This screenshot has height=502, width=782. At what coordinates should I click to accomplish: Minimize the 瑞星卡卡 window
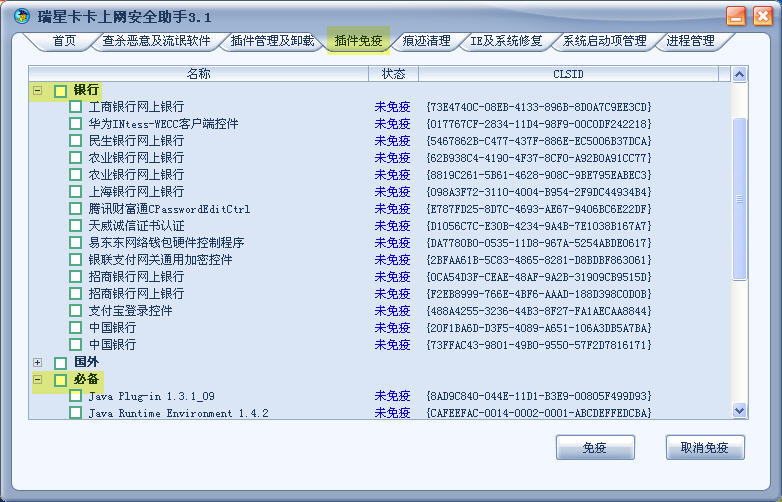pos(736,16)
